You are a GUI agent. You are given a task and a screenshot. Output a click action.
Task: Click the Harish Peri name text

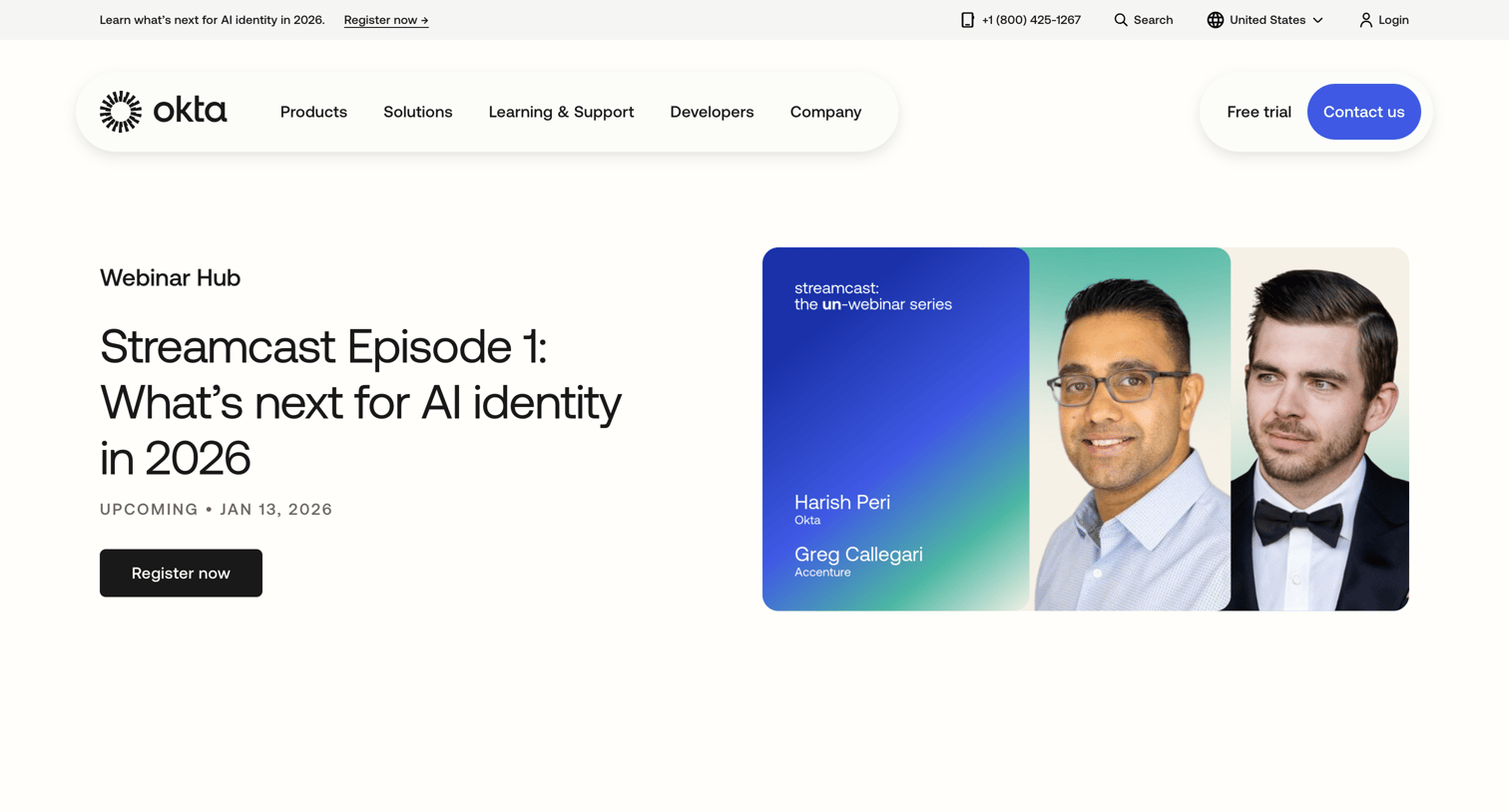pyautogui.click(x=842, y=503)
